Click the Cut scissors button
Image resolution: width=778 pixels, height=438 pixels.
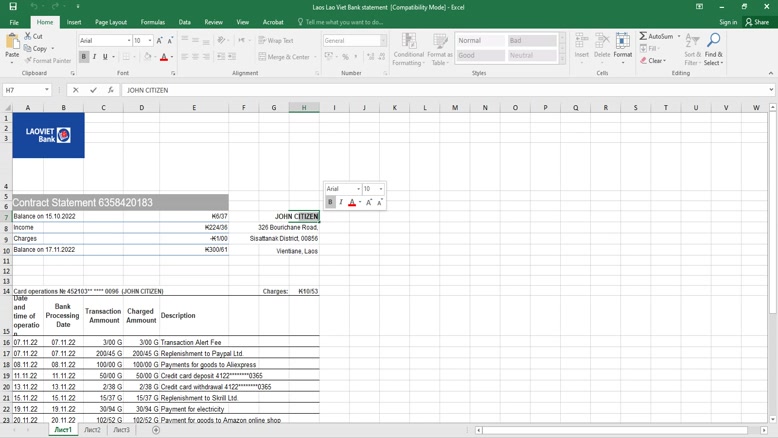[35, 36]
